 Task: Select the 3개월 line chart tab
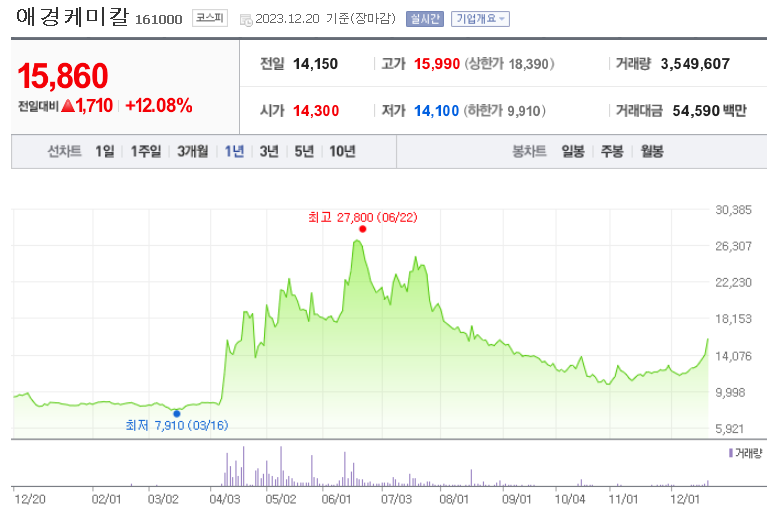(192, 151)
